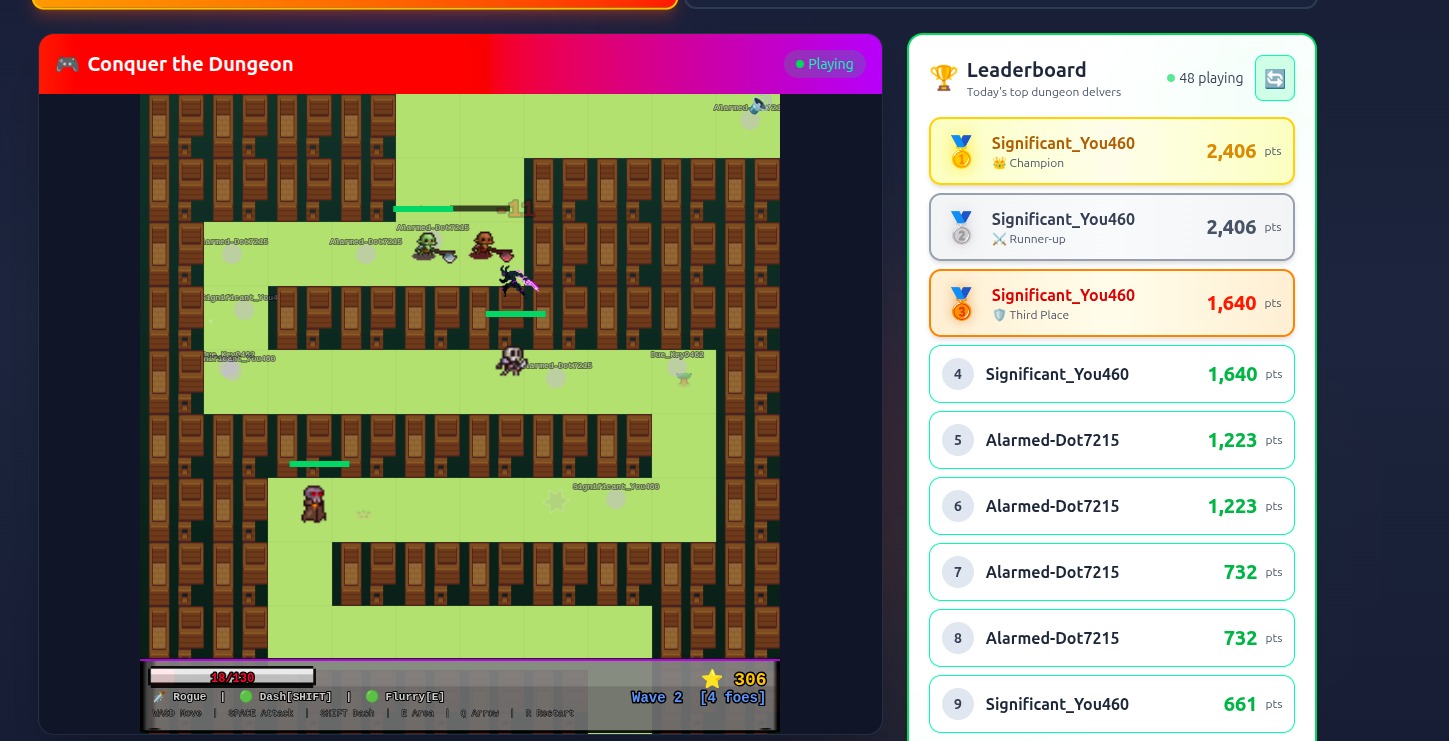
Task: Click the silver second-place medal icon
Action: click(x=961, y=228)
